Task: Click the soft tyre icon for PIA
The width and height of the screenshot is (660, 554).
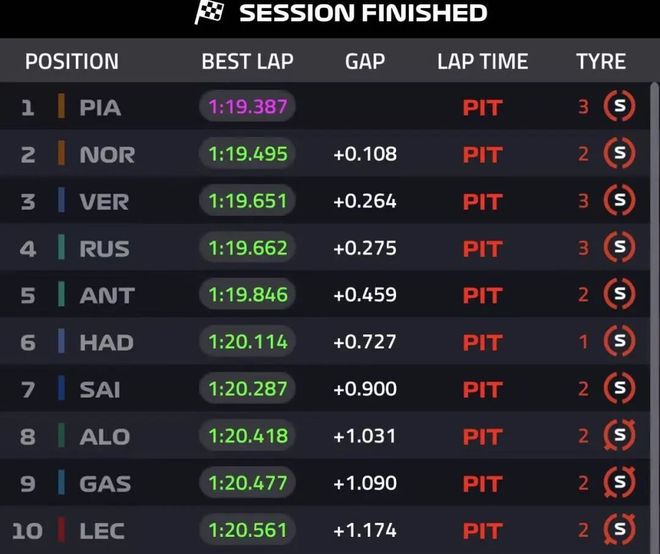Action: 619,107
